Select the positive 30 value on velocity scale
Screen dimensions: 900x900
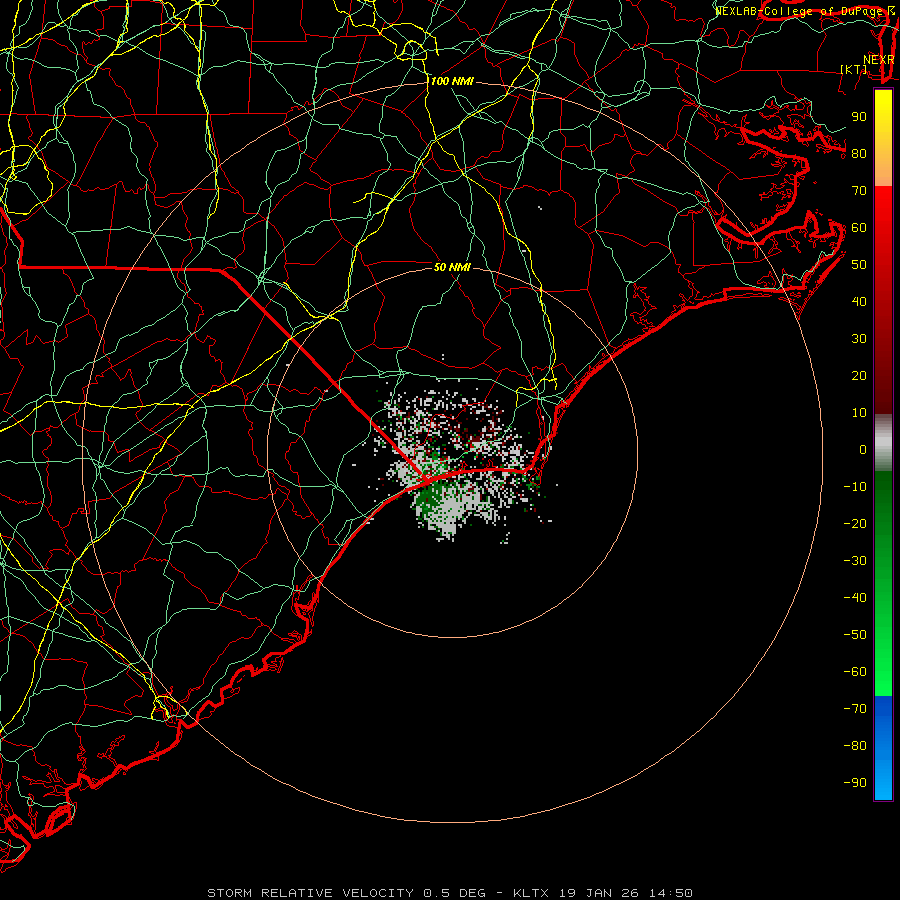click(x=859, y=339)
